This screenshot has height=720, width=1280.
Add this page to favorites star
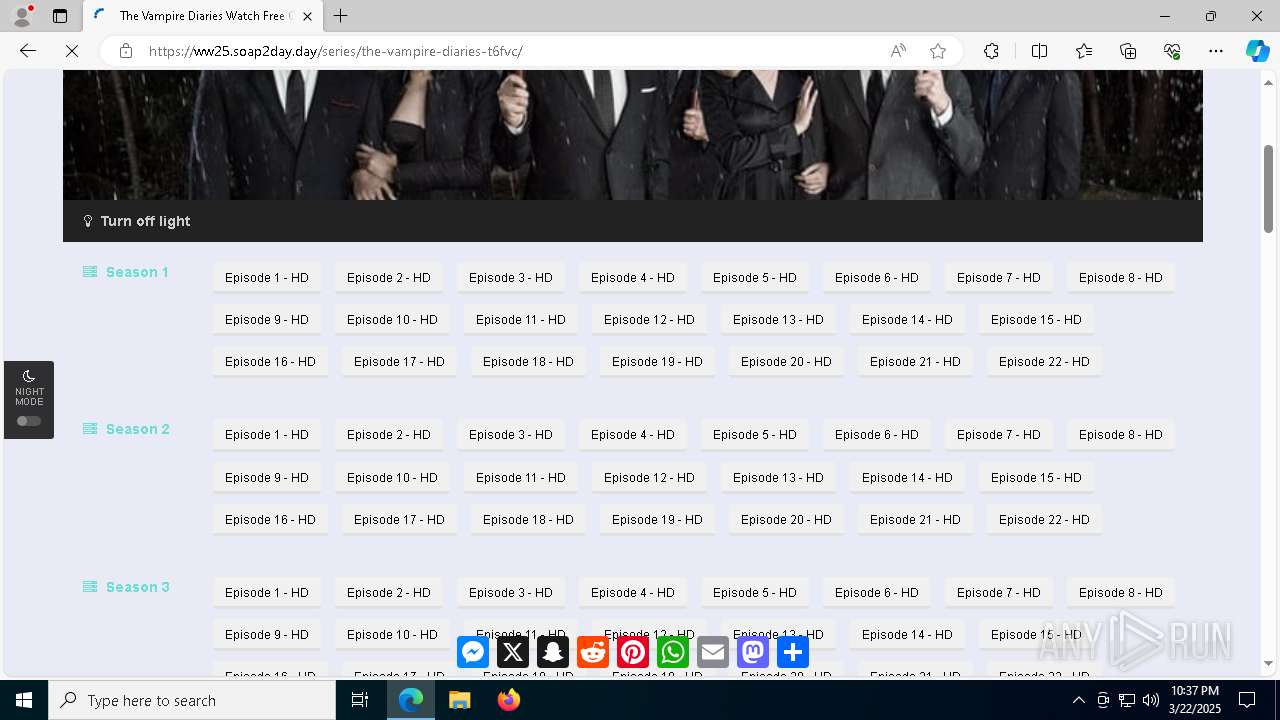(x=938, y=51)
